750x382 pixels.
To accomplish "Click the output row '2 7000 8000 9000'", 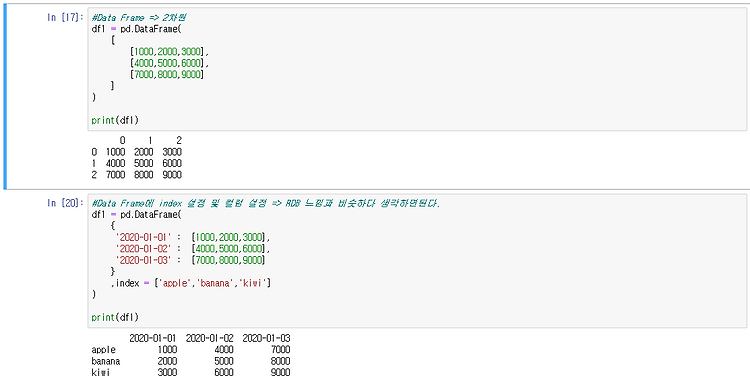I will [137, 175].
